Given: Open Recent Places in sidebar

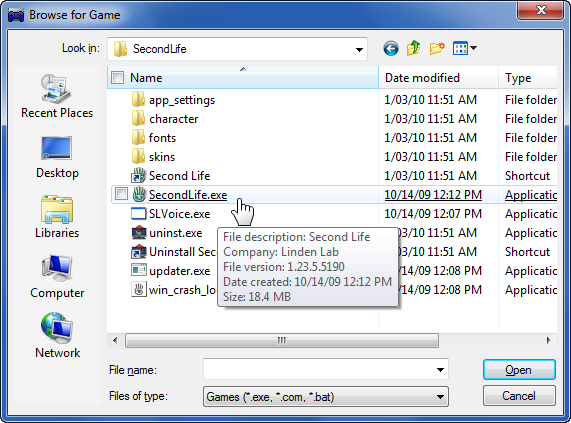Looking at the screenshot, I should pos(57,96).
